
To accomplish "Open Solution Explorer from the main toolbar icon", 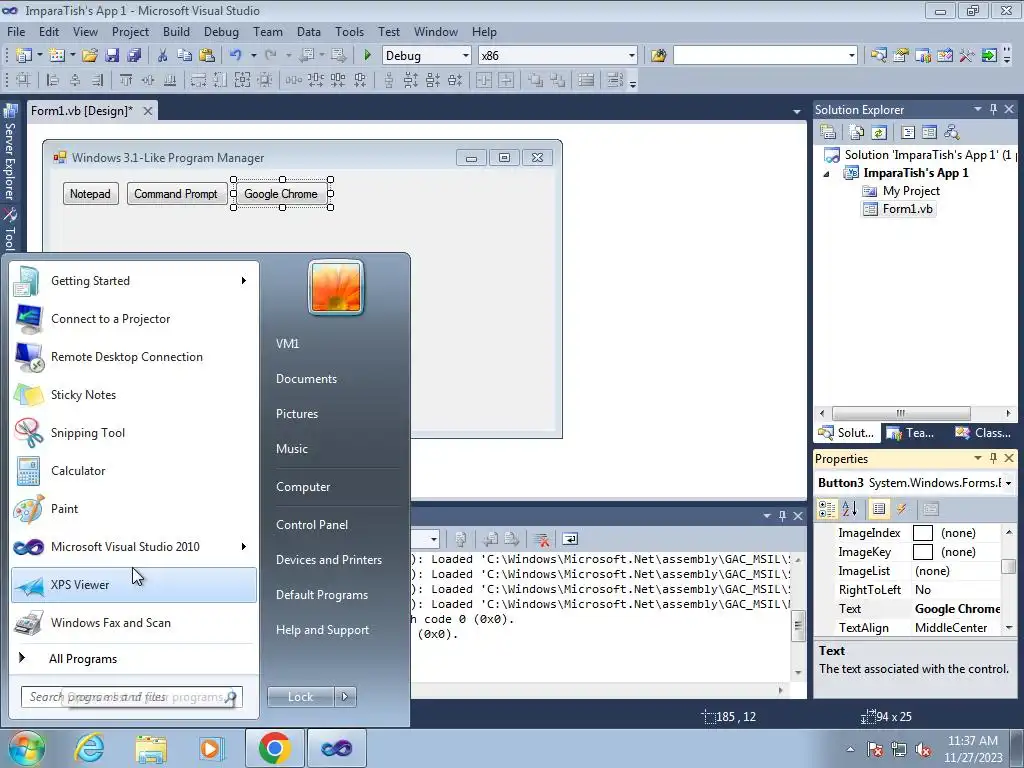I will [x=878, y=56].
